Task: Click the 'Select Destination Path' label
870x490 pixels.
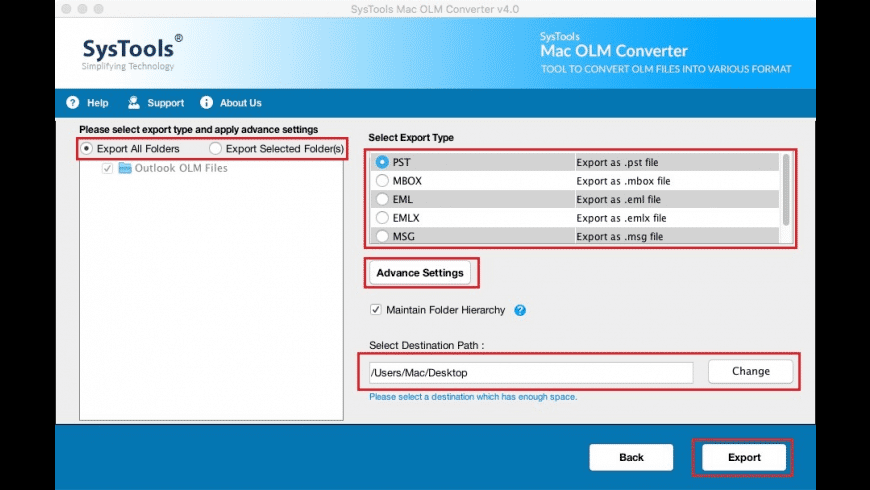Action: coord(426,345)
